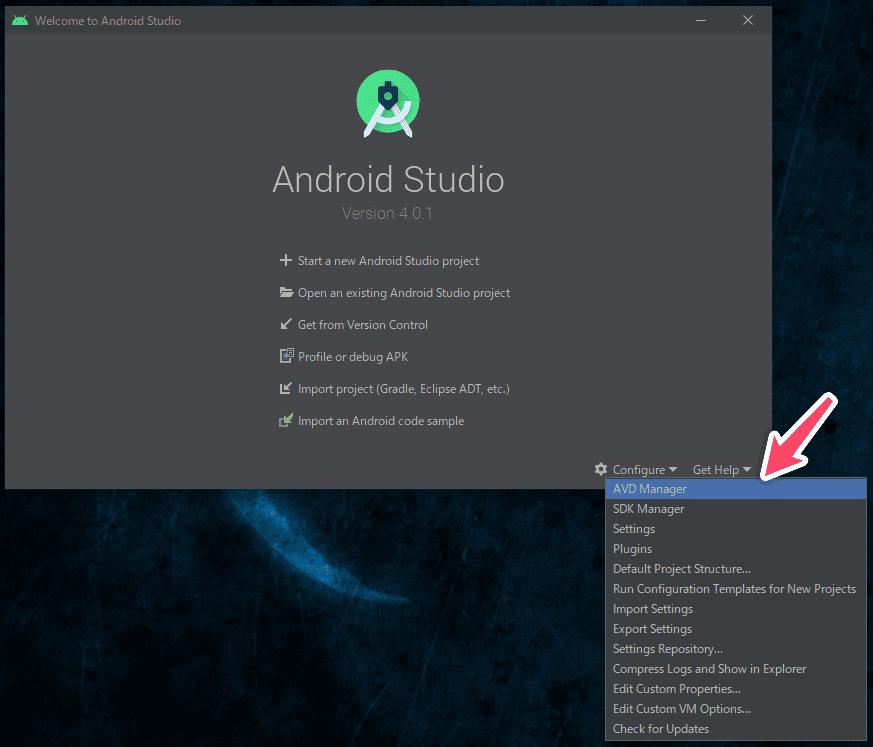Image resolution: width=873 pixels, height=747 pixels.
Task: Choose Import project (Gradle, Eclipse ADT, etc.)
Action: tap(404, 389)
